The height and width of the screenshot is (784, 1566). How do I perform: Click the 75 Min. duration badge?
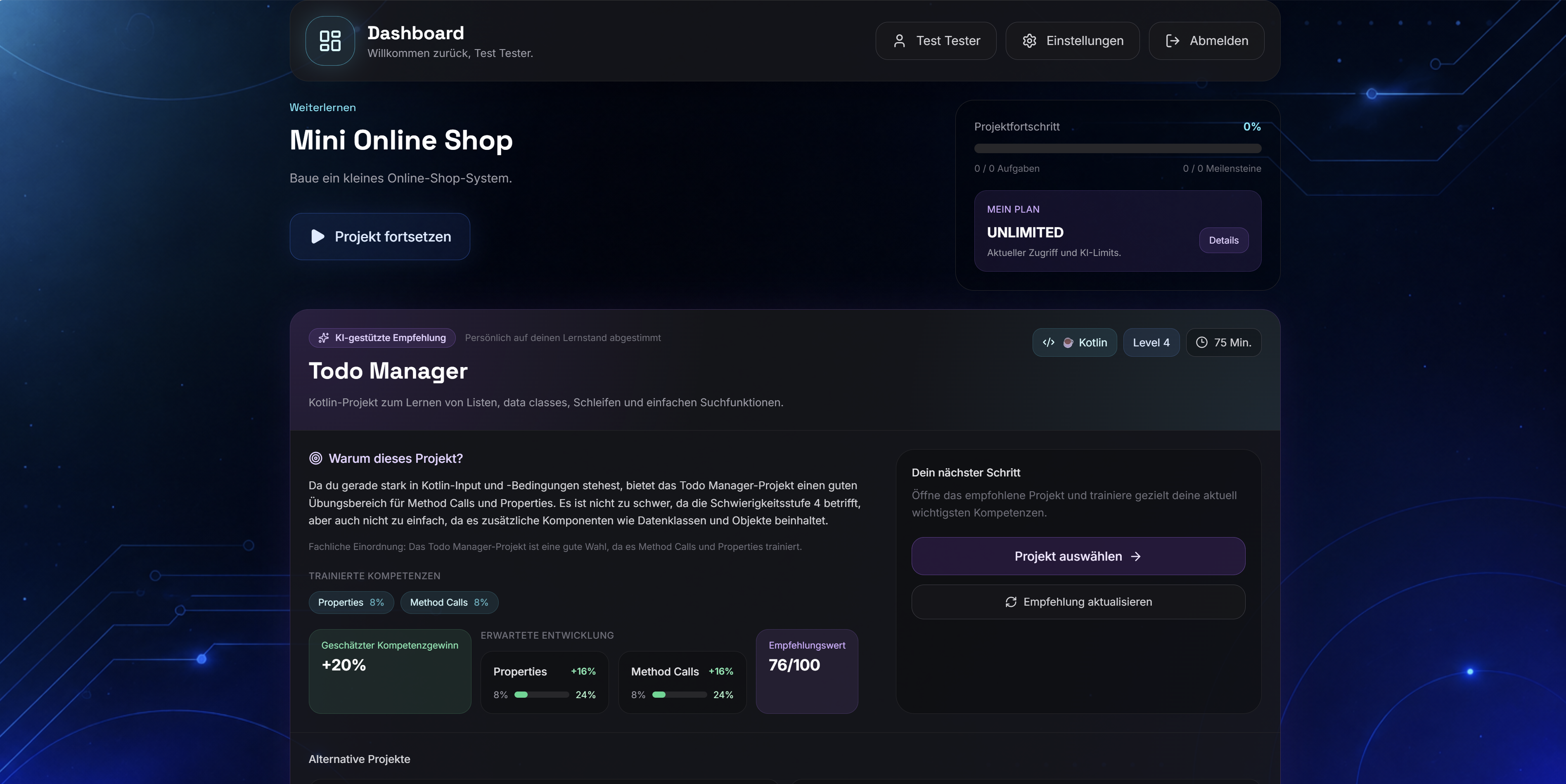(x=1224, y=342)
